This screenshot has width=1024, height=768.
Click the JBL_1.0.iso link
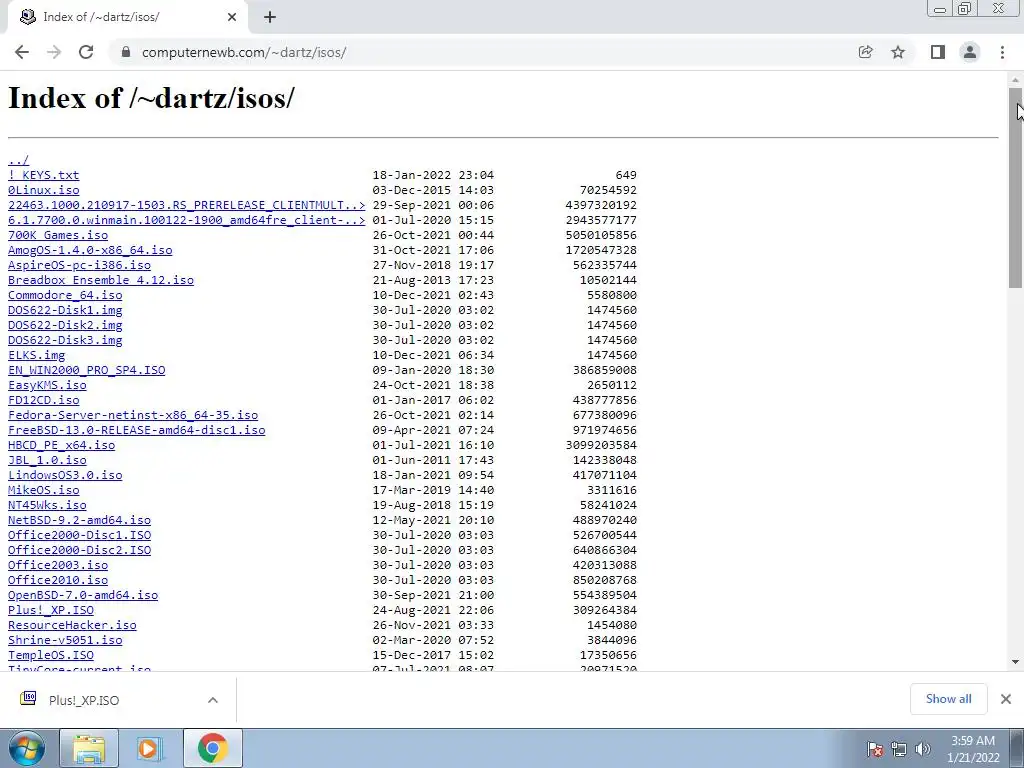(47, 460)
